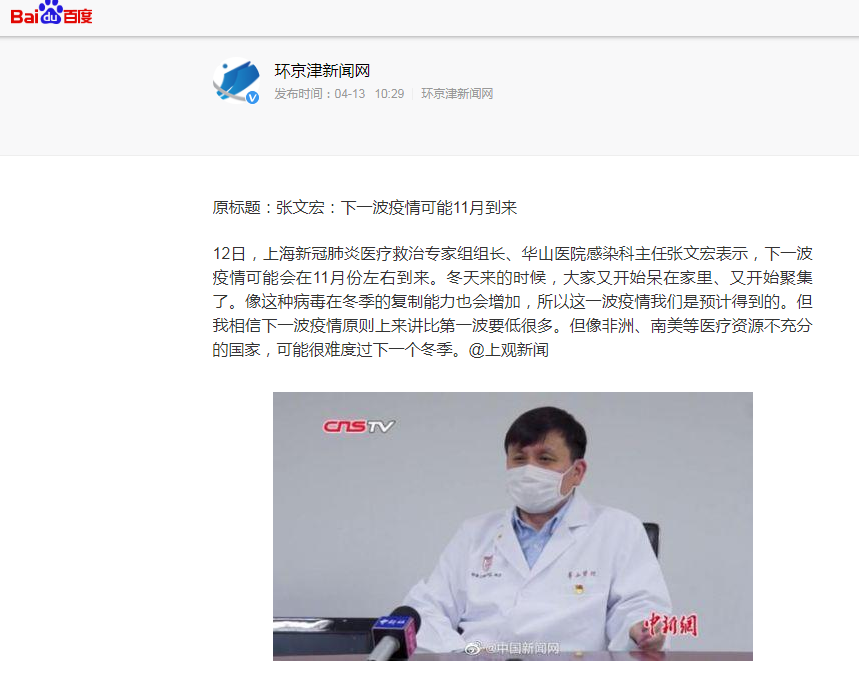
Task: Click the blue verified V badge
Action: [252, 97]
